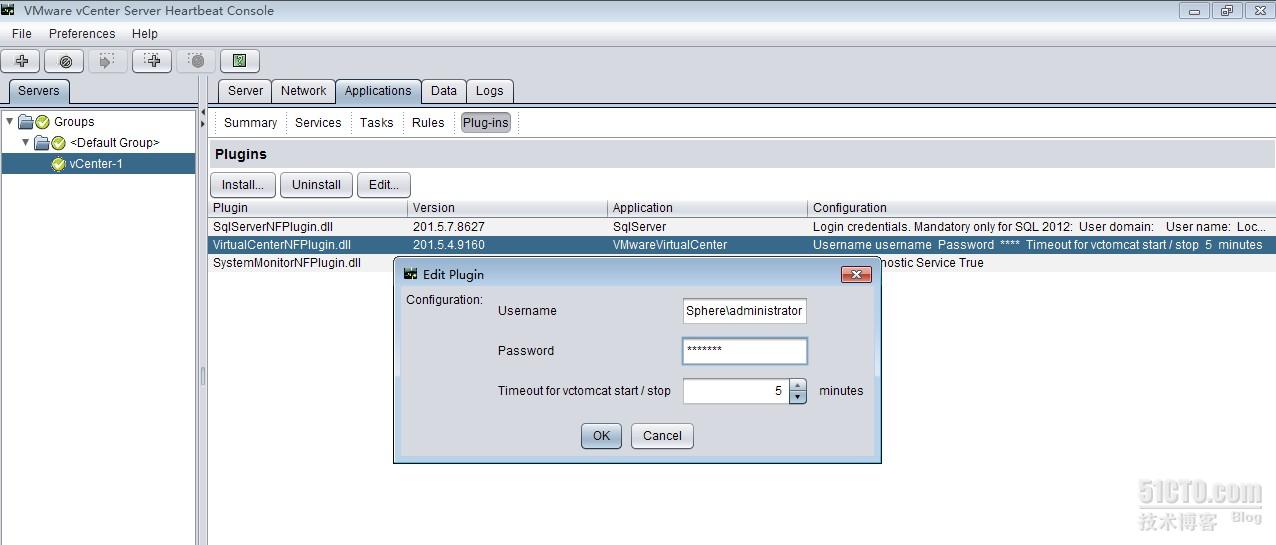Sort by the Version column header

click(x=508, y=208)
